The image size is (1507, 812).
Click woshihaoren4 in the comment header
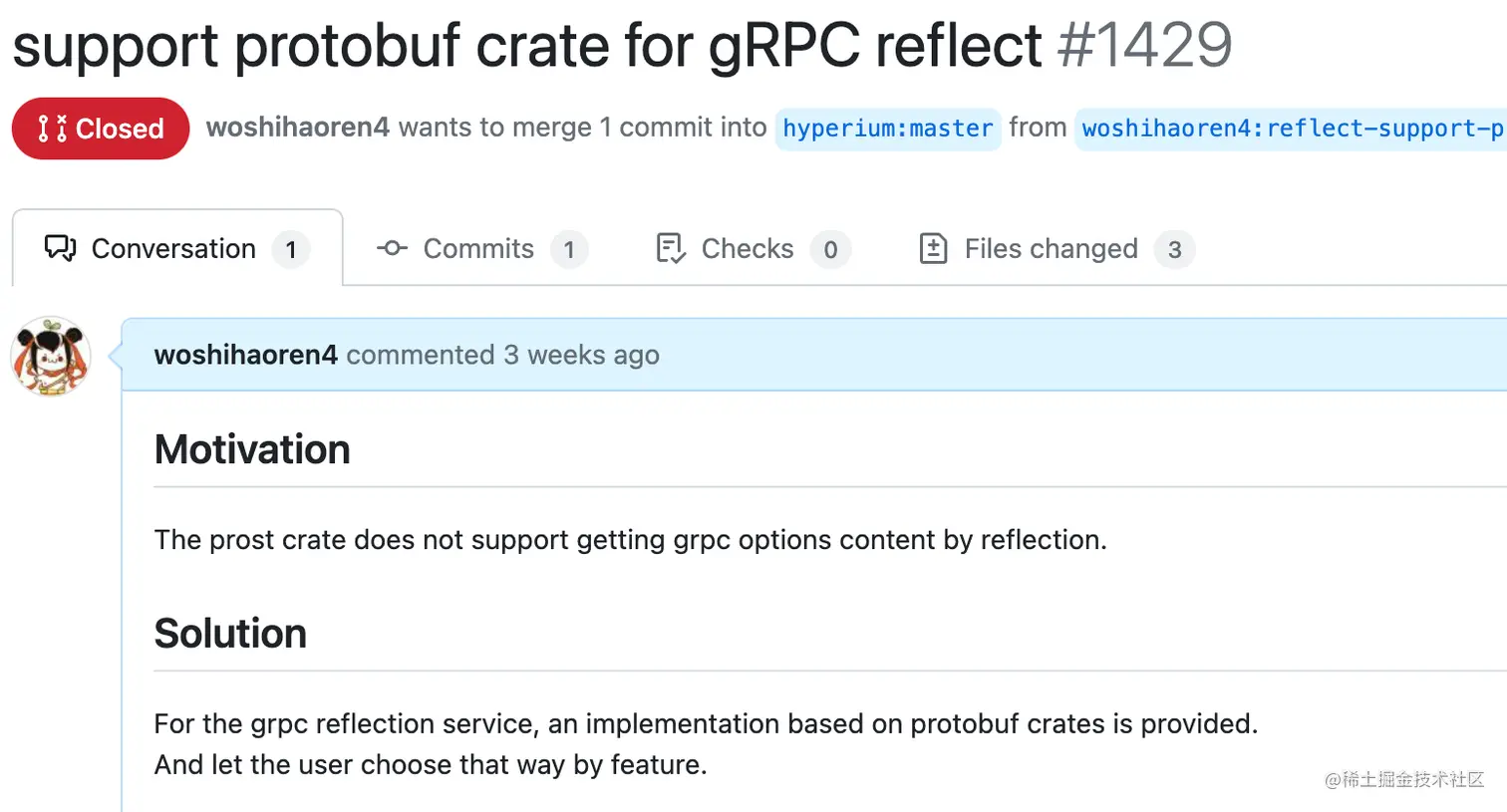tap(245, 355)
